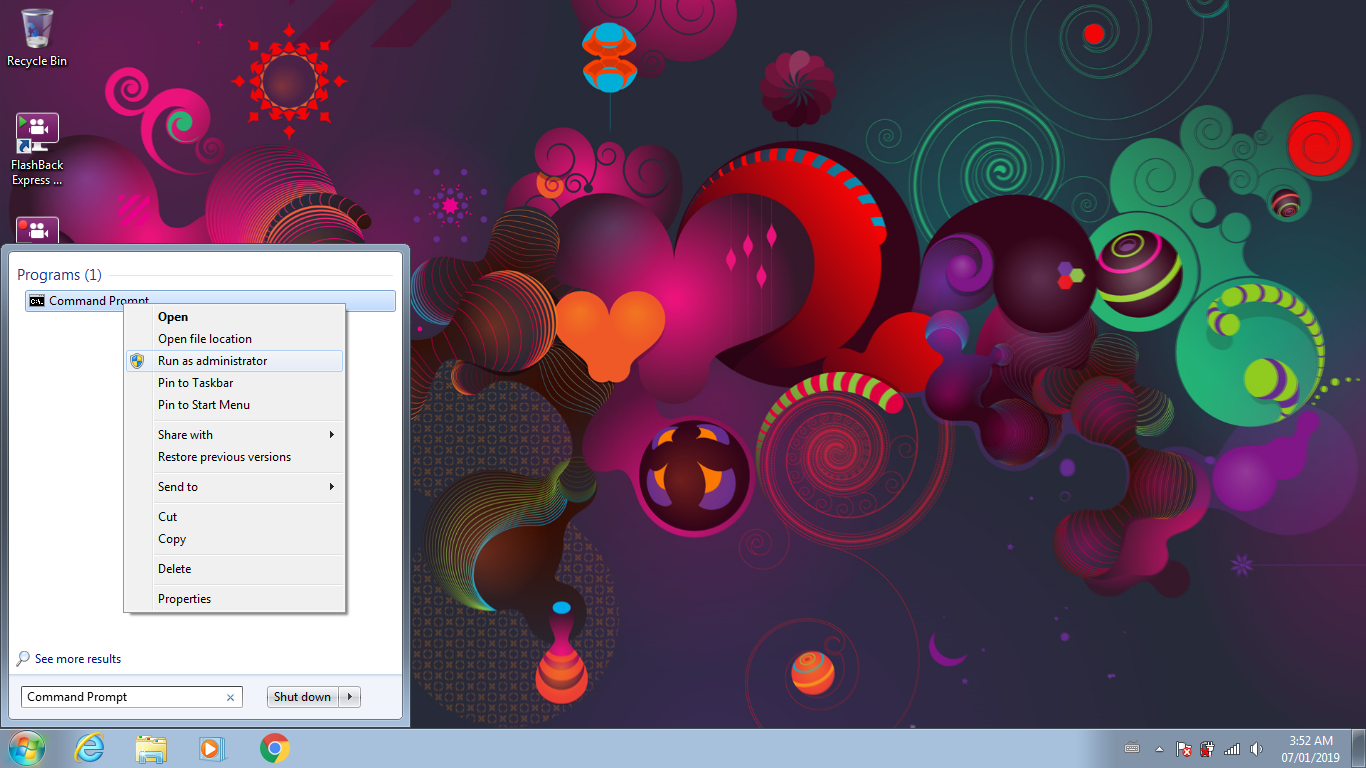Click the Windows Start orb
Screen dimensions: 1366x768
26,748
